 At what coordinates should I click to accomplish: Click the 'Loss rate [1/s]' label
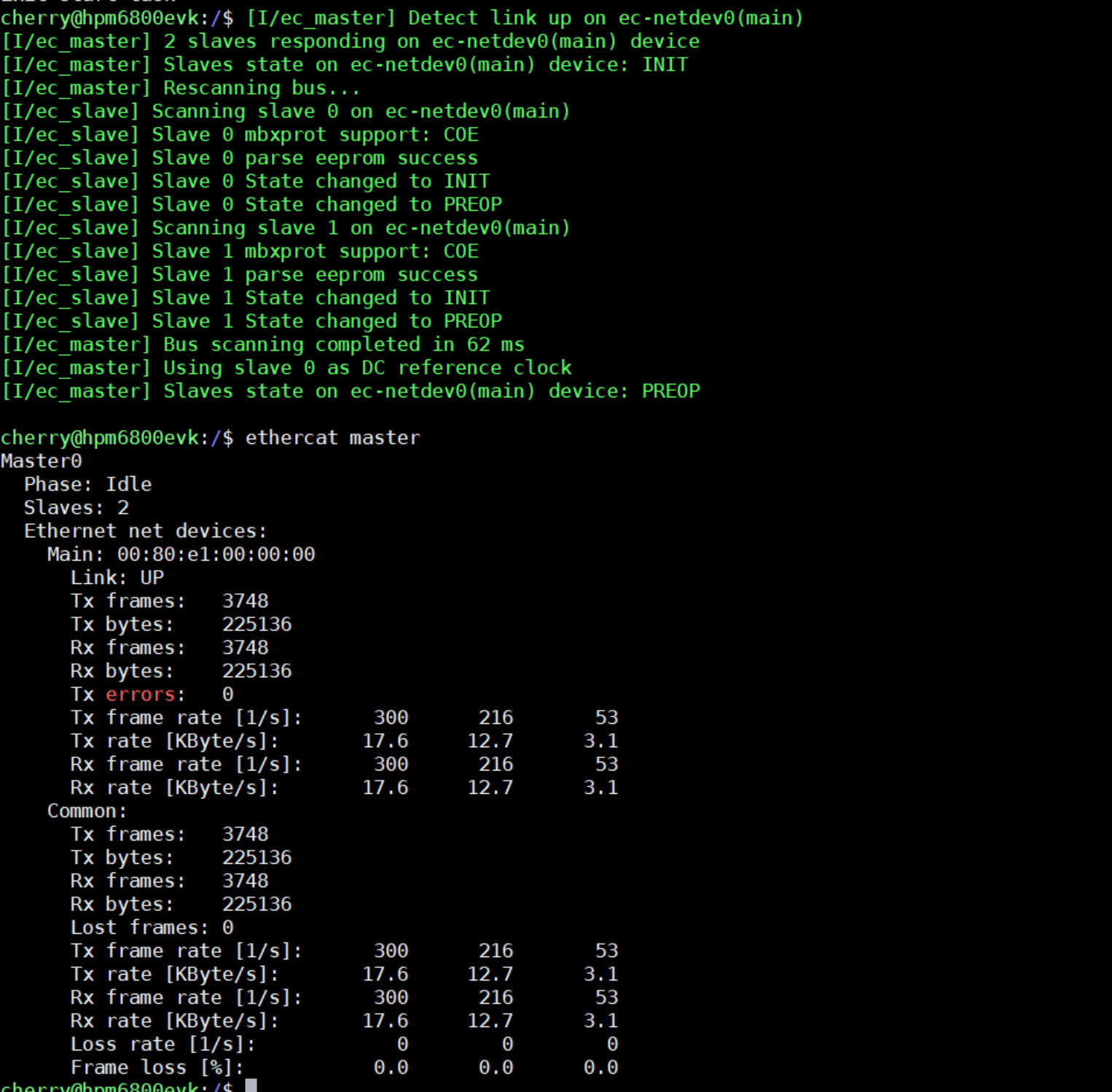pyautogui.click(x=163, y=1044)
